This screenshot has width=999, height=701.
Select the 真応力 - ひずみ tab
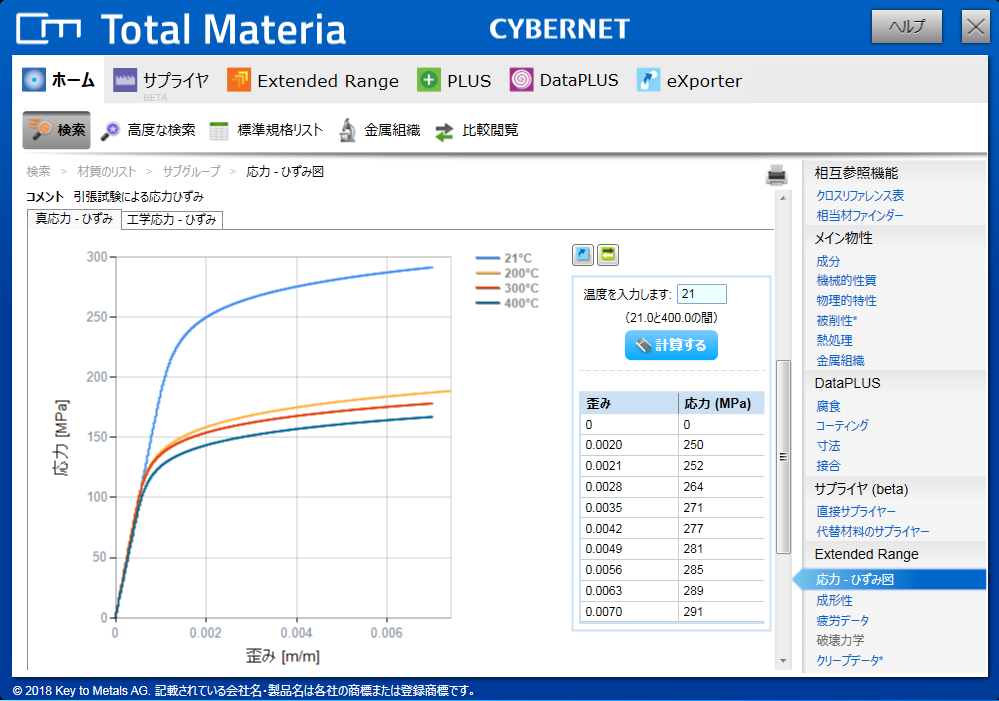tap(74, 219)
